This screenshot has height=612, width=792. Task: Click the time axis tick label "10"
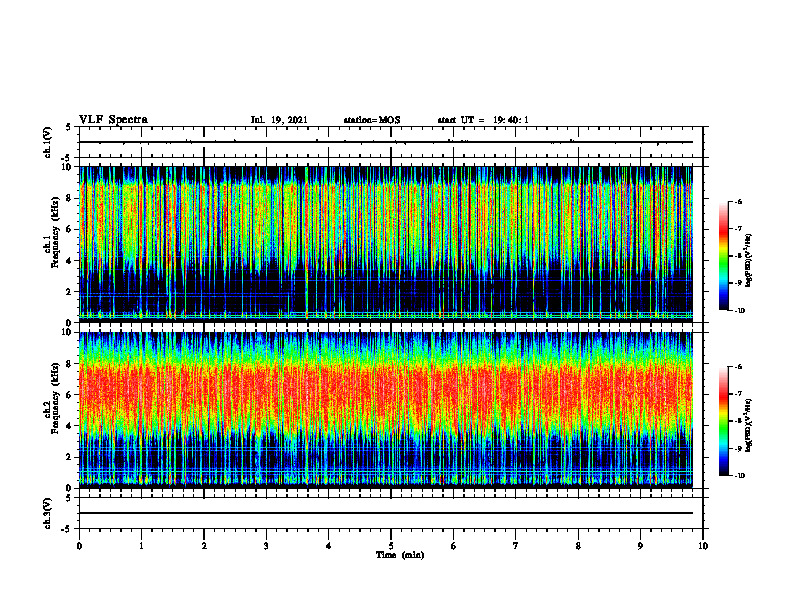703,546
